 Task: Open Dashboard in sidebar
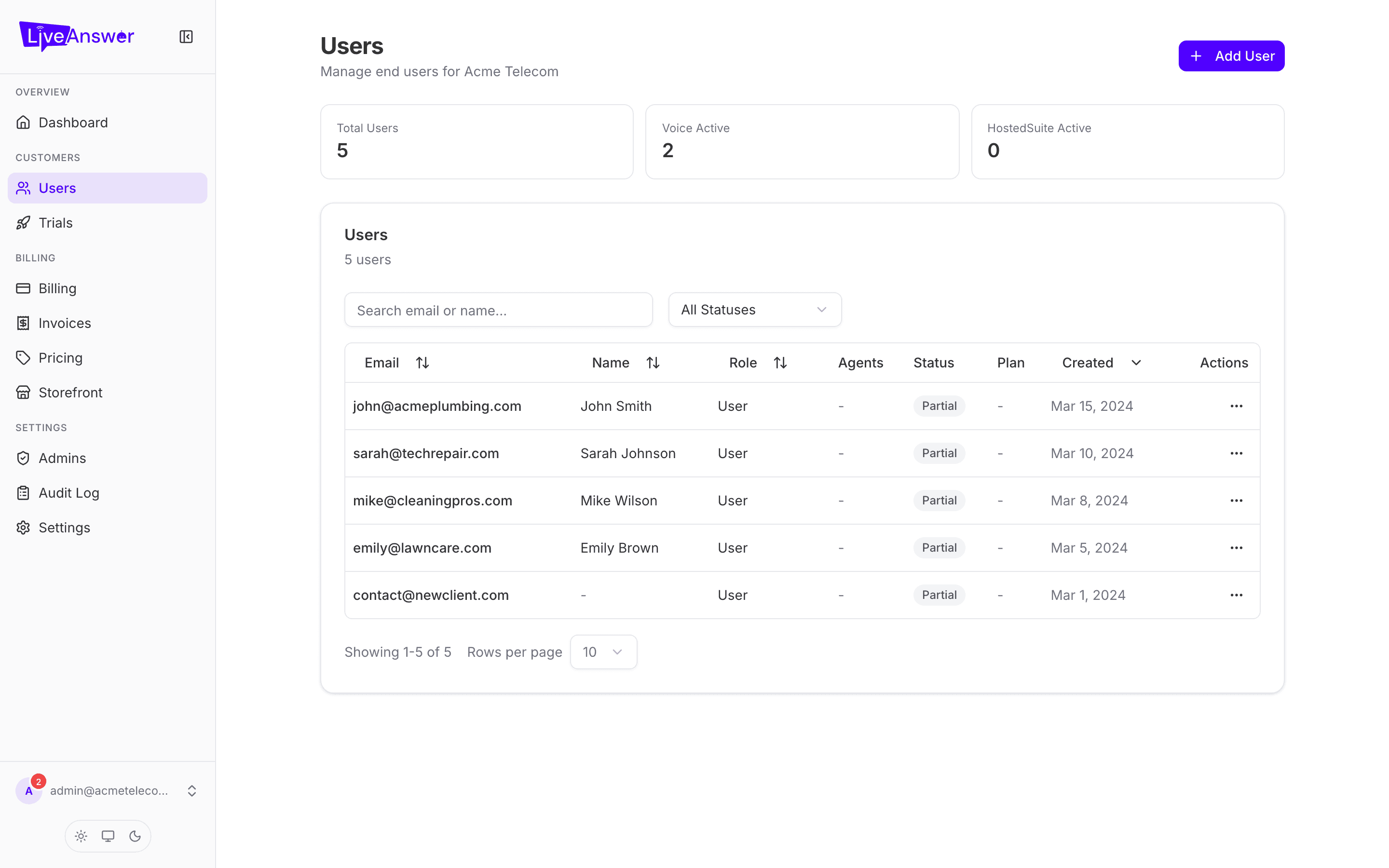pyautogui.click(x=108, y=122)
